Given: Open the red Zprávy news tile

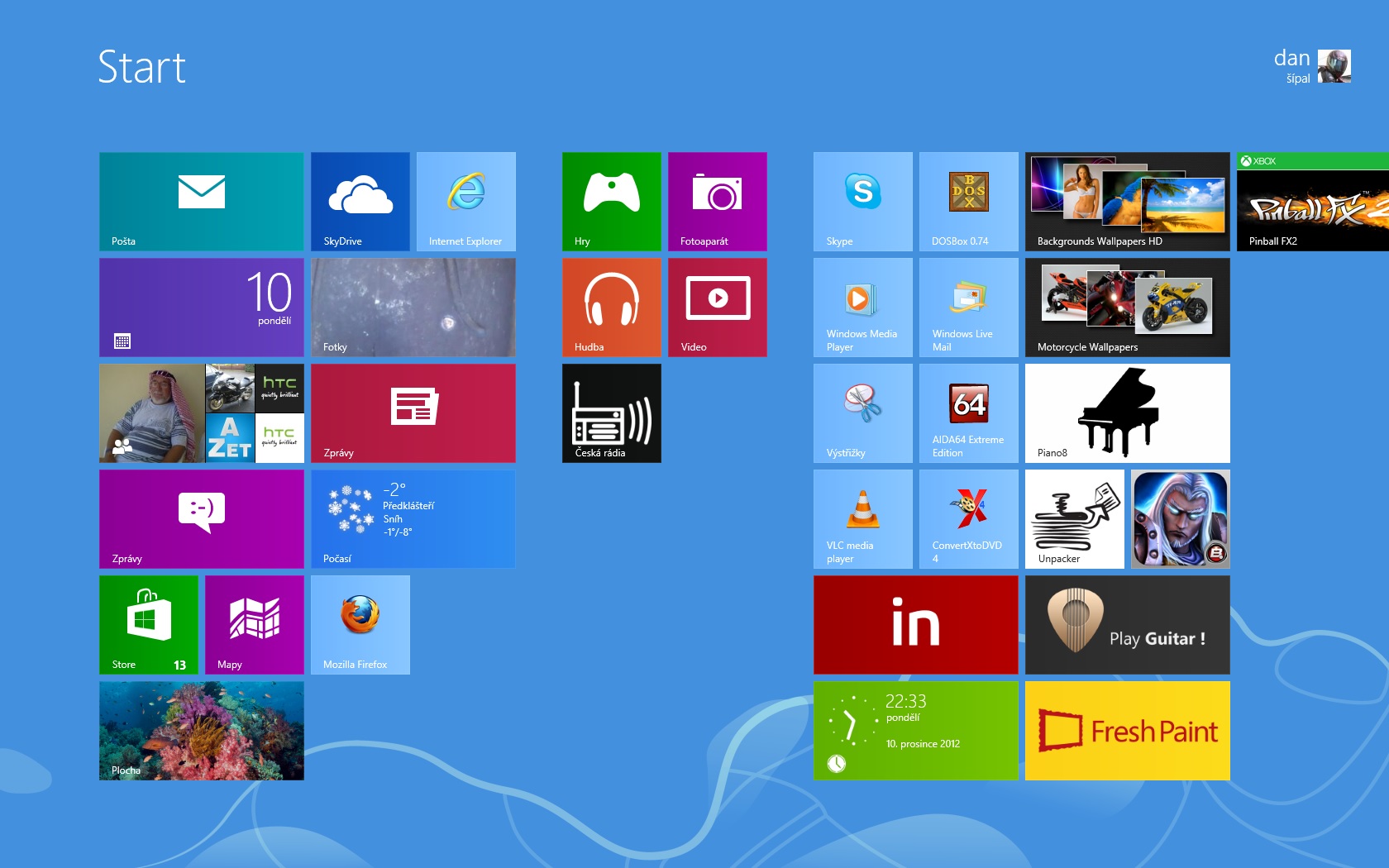Looking at the screenshot, I should 413,413.
